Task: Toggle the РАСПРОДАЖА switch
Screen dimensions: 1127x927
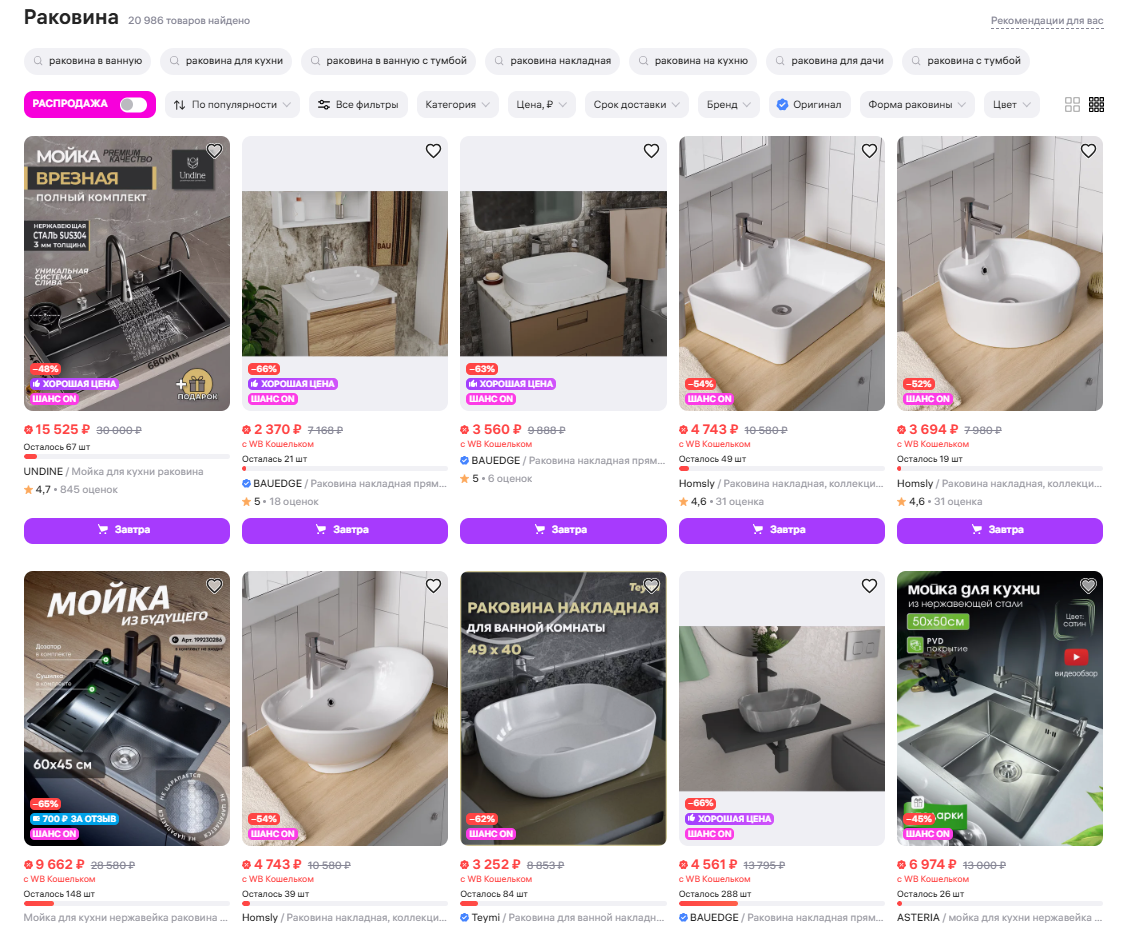Action: [x=133, y=105]
